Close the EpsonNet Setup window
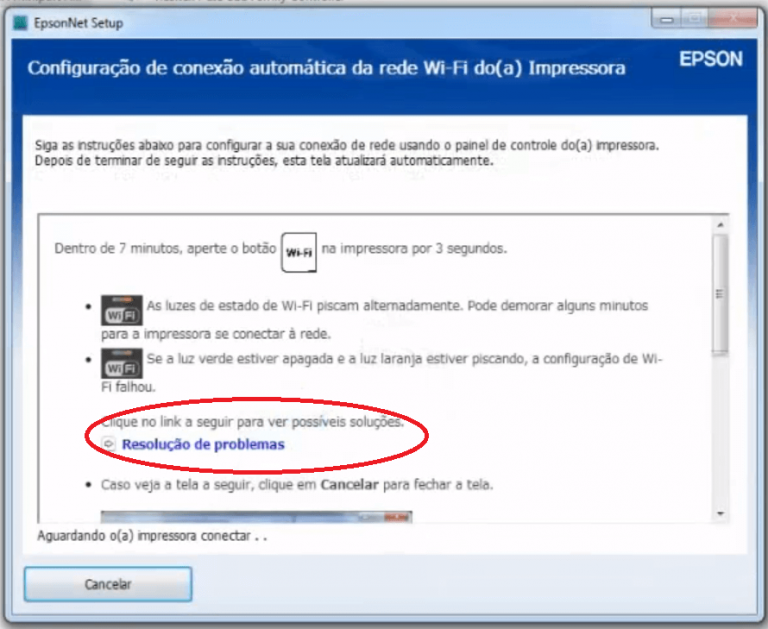The height and width of the screenshot is (629, 768). coord(733,19)
